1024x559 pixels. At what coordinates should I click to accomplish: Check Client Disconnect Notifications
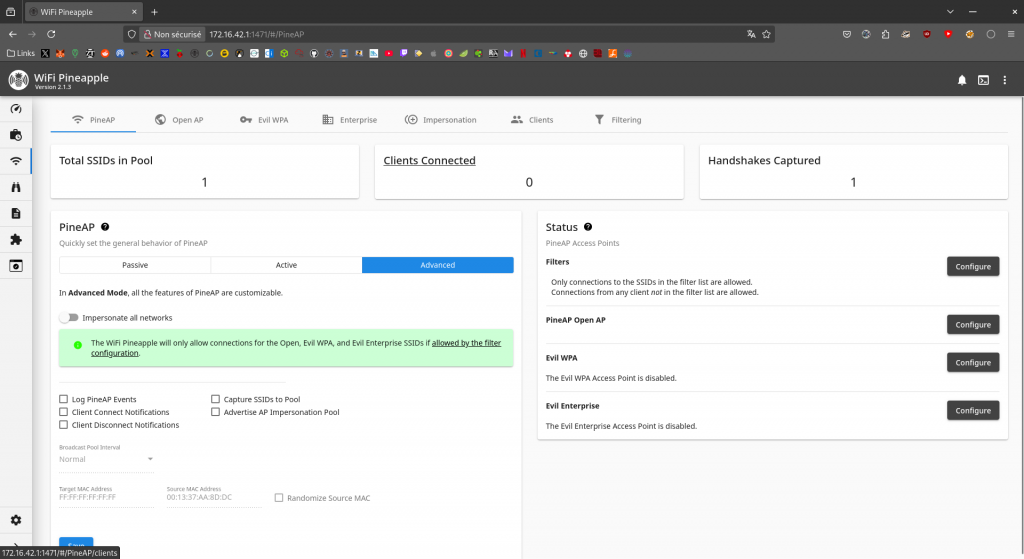pyautogui.click(x=63, y=425)
